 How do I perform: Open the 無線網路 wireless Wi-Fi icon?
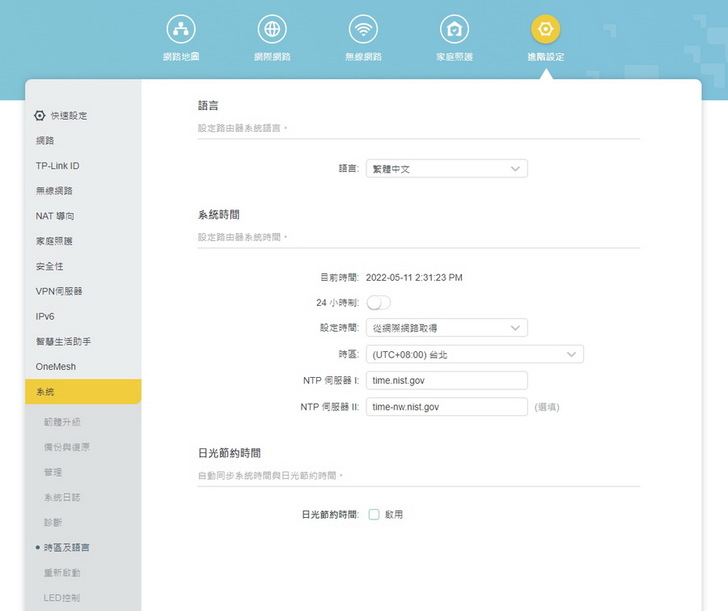pyautogui.click(x=363, y=30)
